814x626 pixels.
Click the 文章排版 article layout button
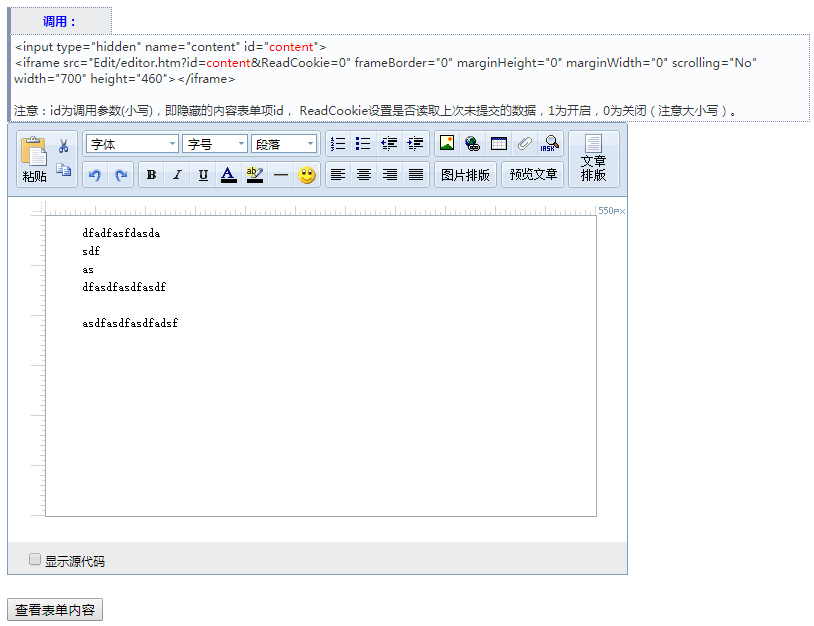(593, 159)
